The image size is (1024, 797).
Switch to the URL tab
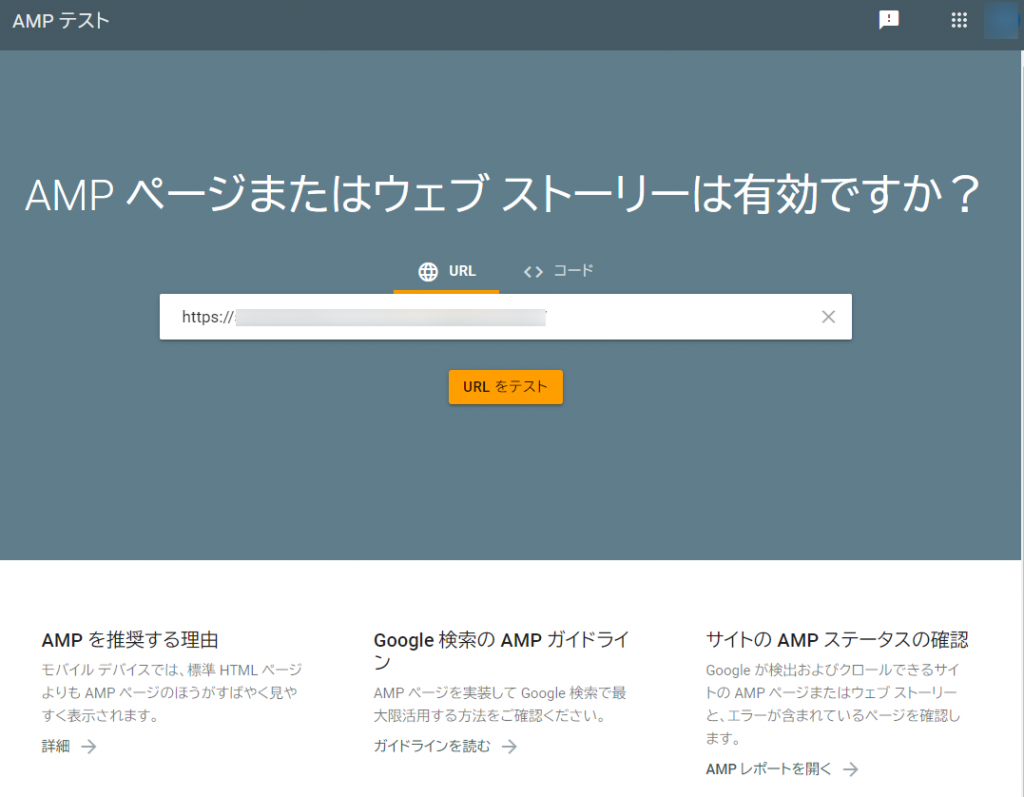[x=446, y=272]
